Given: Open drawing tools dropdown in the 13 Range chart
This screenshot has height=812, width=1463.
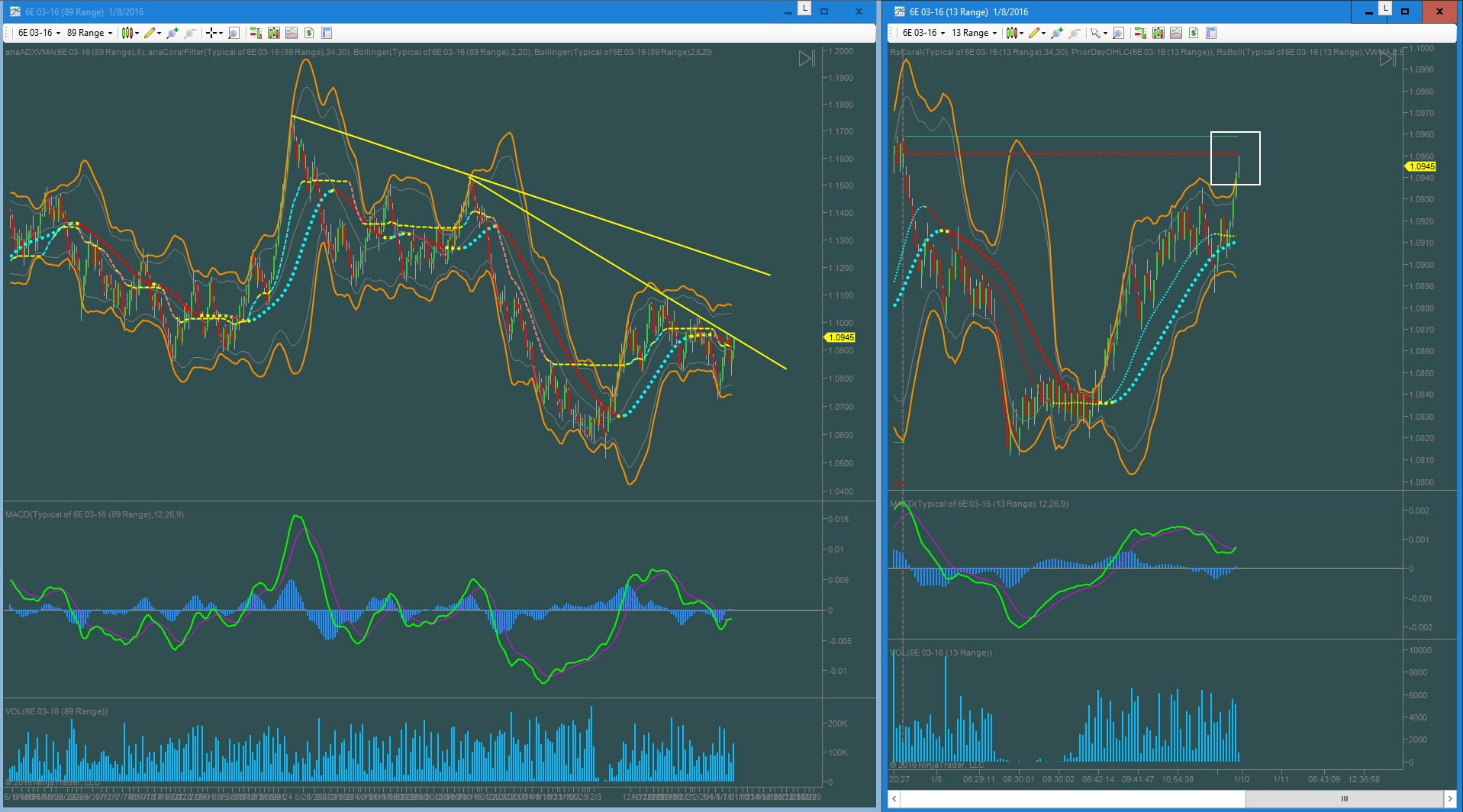Looking at the screenshot, I should pyautogui.click(x=1043, y=33).
